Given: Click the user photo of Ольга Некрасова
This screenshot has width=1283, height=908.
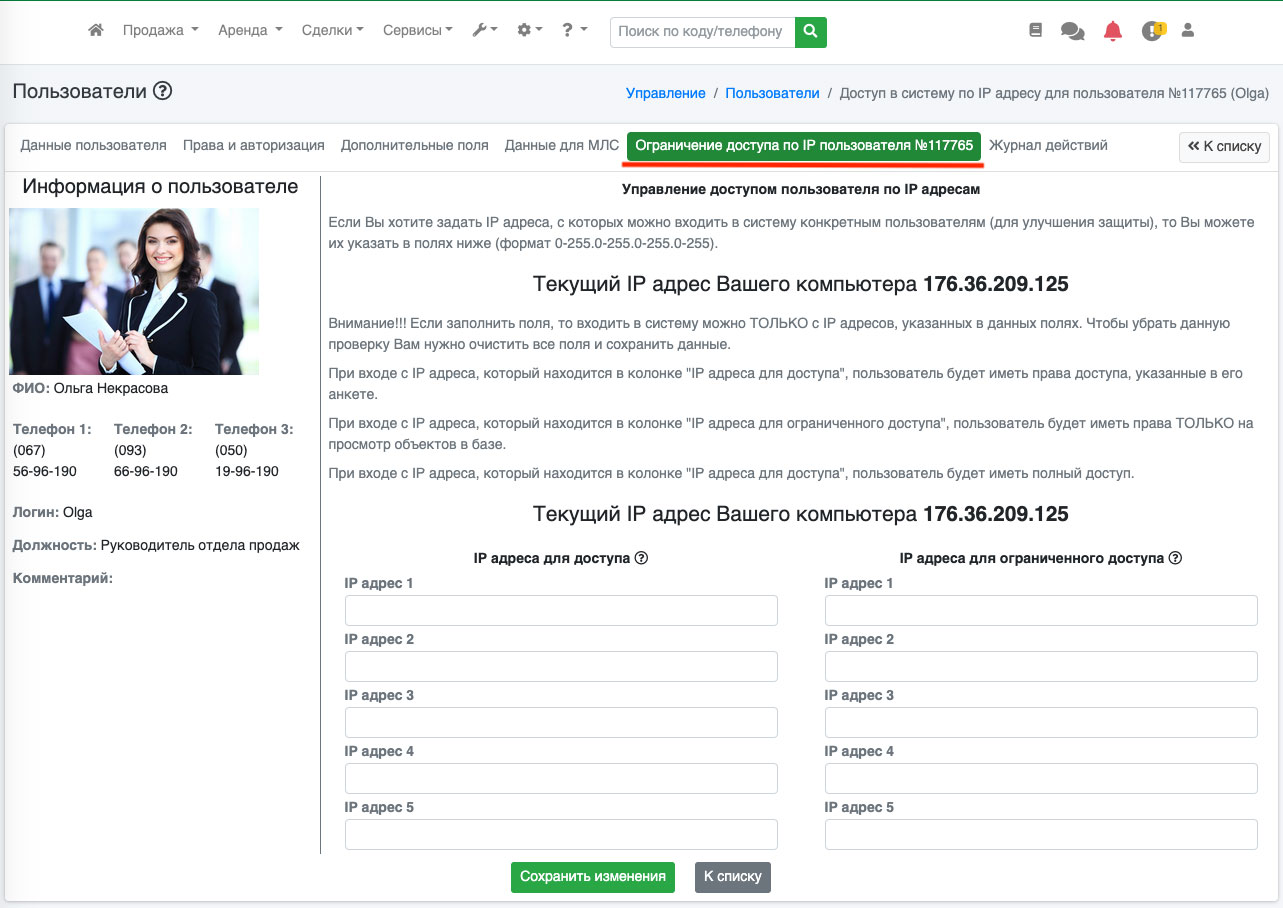Looking at the screenshot, I should [x=134, y=291].
